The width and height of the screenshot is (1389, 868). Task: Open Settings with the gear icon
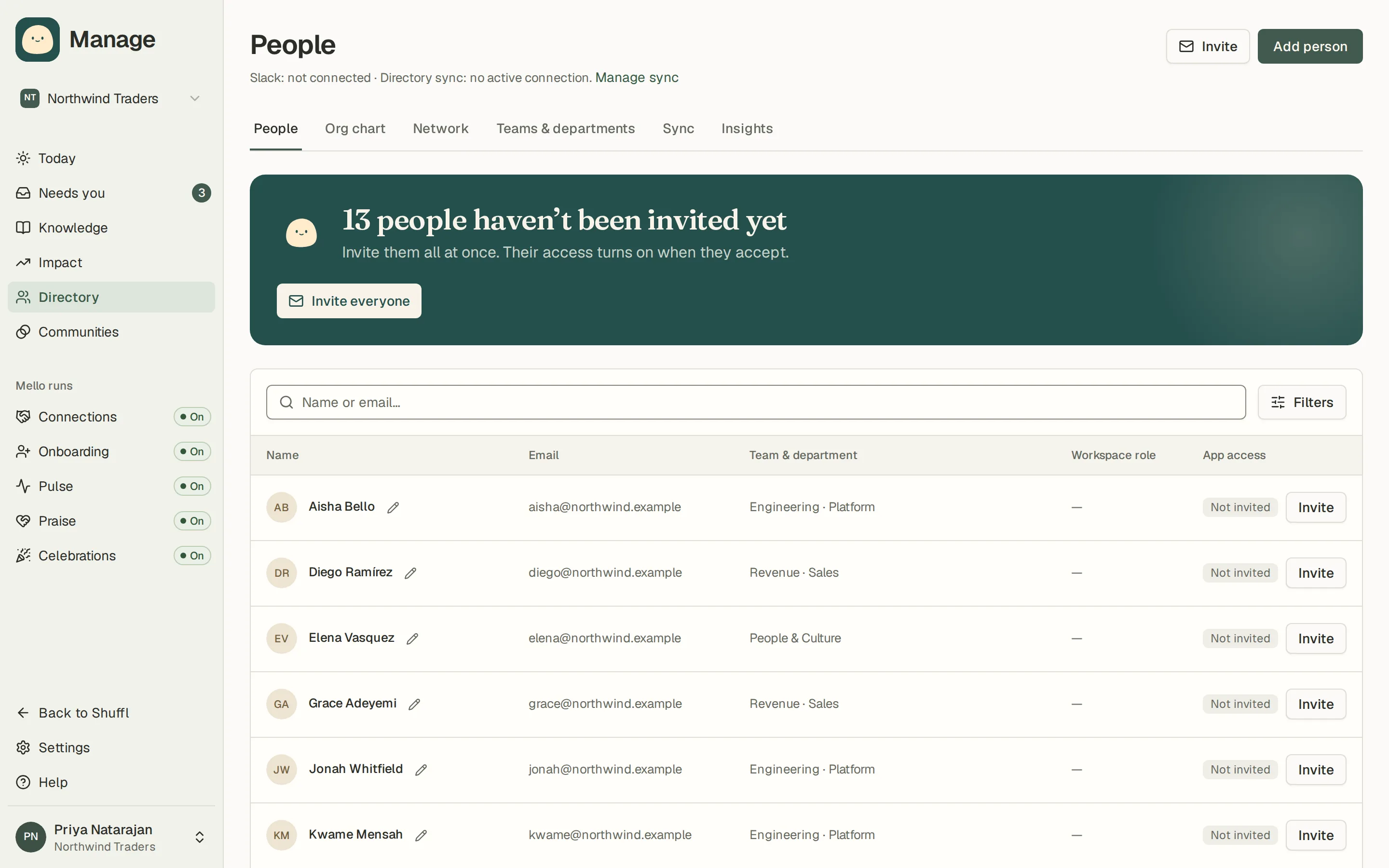coord(111,747)
